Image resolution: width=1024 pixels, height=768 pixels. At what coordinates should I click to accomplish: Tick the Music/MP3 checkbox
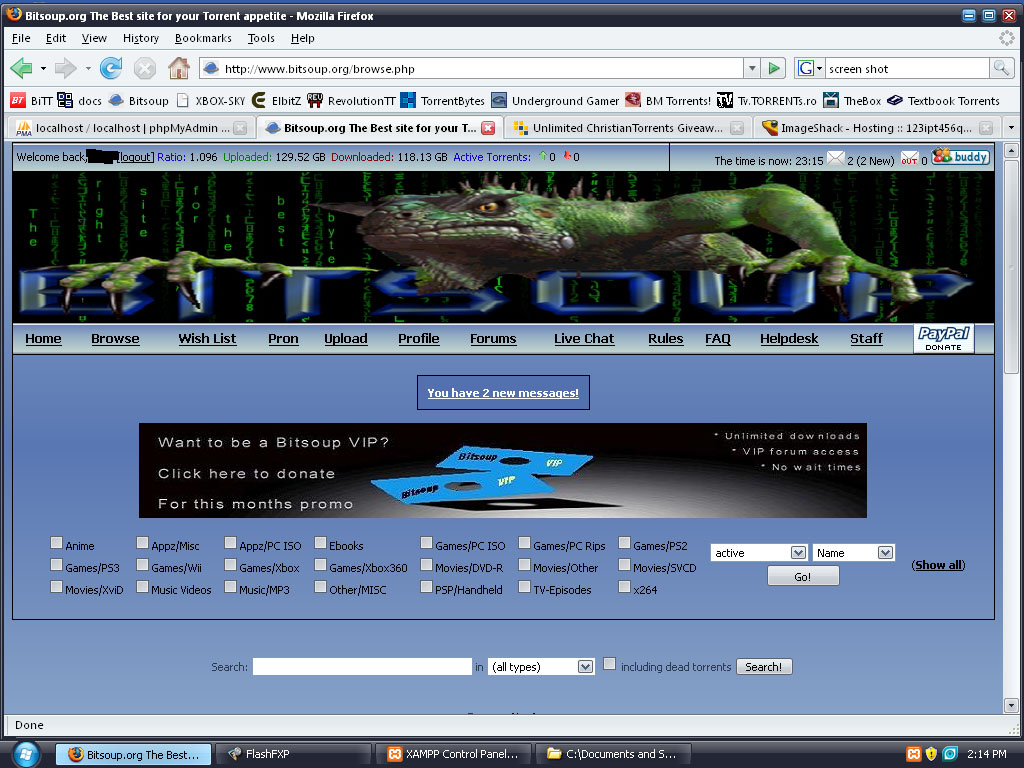pos(231,587)
